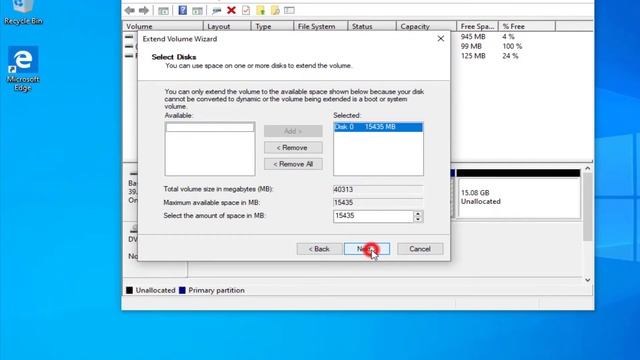Screen dimensions: 640x360
Task: Click the yellow folder with magnifier toolbar icon
Action: point(275,10)
